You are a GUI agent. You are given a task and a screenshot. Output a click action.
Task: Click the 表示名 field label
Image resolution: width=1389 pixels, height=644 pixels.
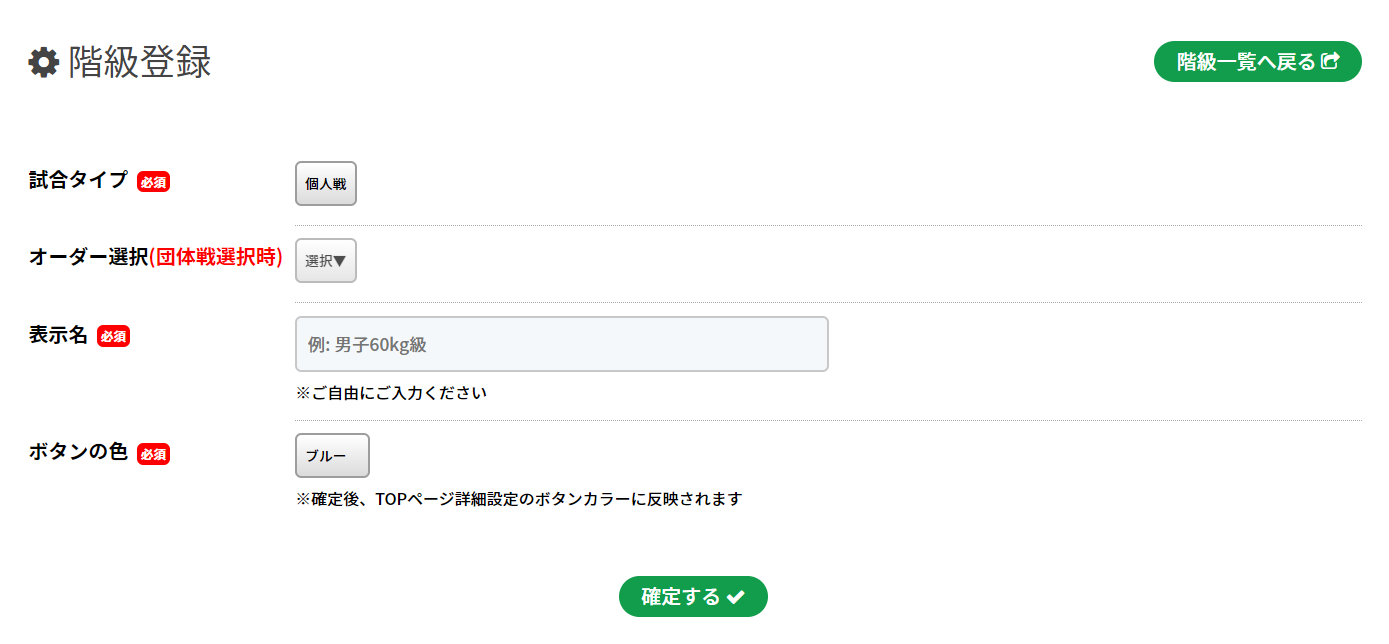tap(59, 335)
